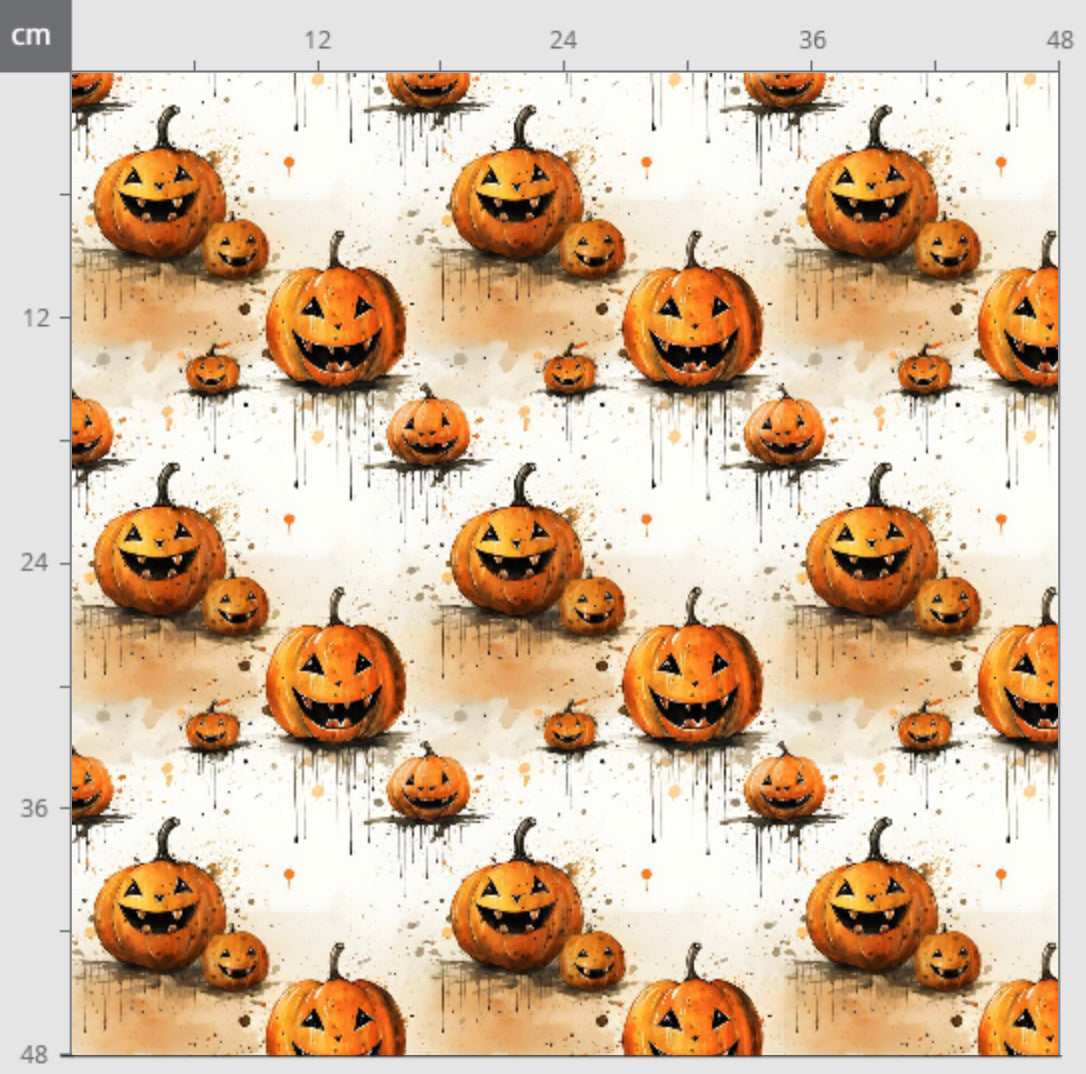The image size is (1086, 1074).
Task: Click the 48 label on the vertical ruler
Action: [x=36, y=1053]
